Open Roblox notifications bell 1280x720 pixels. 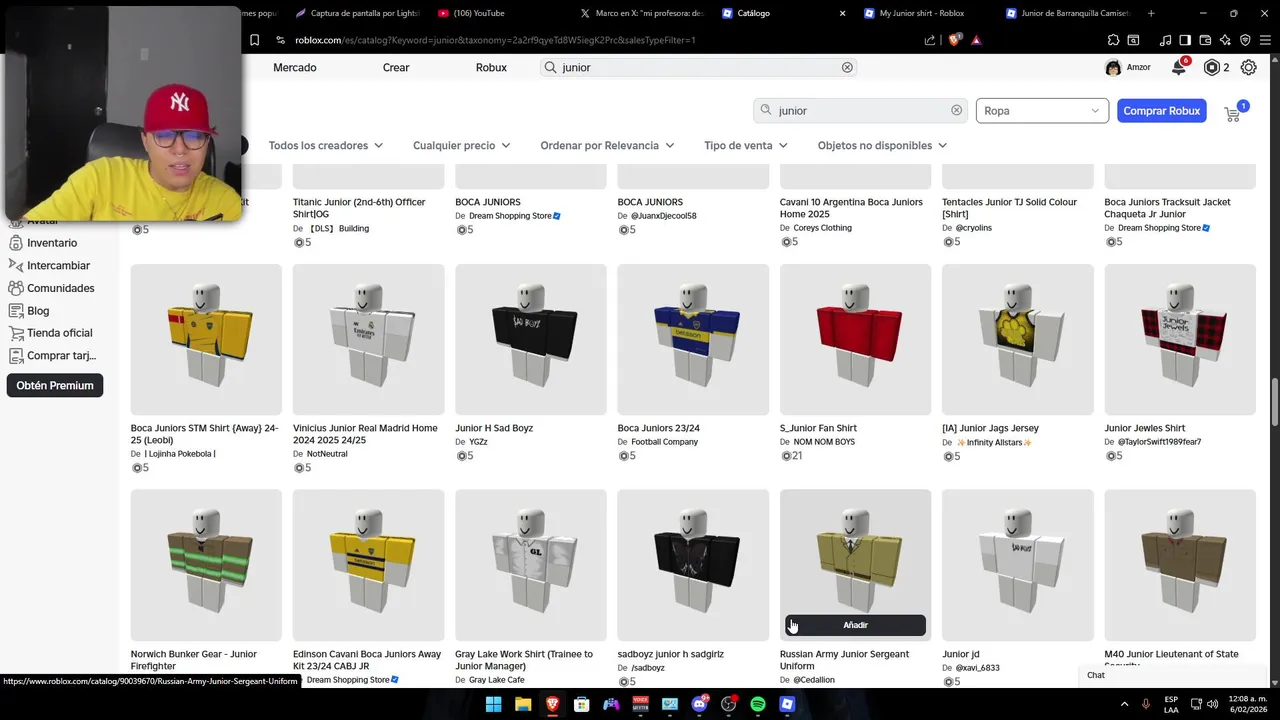1179,67
